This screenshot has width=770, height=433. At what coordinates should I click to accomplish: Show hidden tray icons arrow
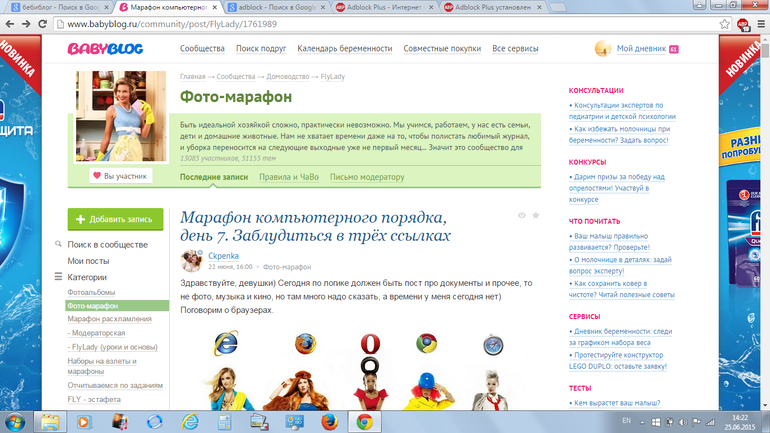(x=642, y=422)
